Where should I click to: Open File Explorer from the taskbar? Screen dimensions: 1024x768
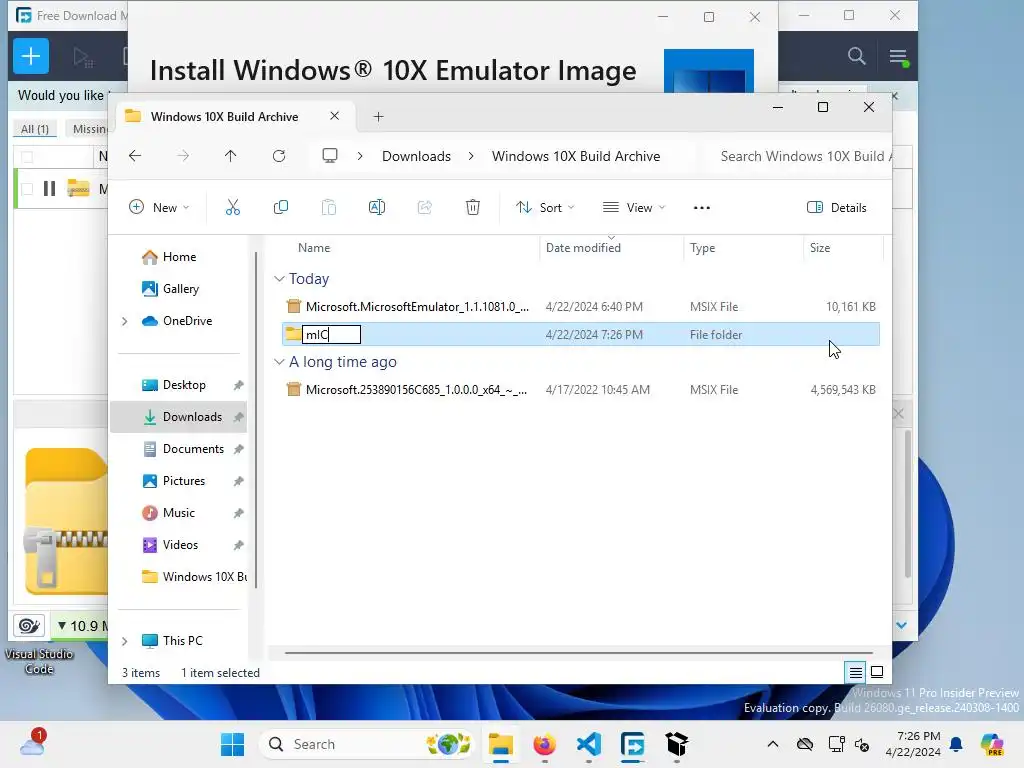point(501,744)
